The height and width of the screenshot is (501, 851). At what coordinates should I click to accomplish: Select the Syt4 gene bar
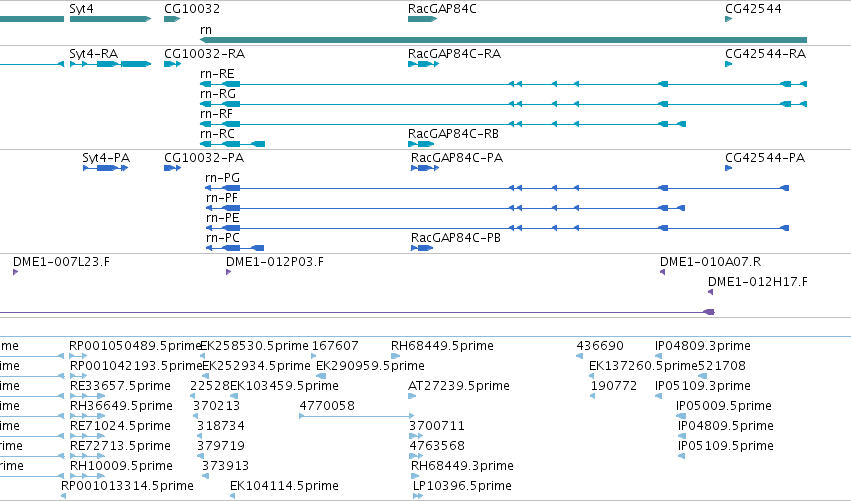110,19
